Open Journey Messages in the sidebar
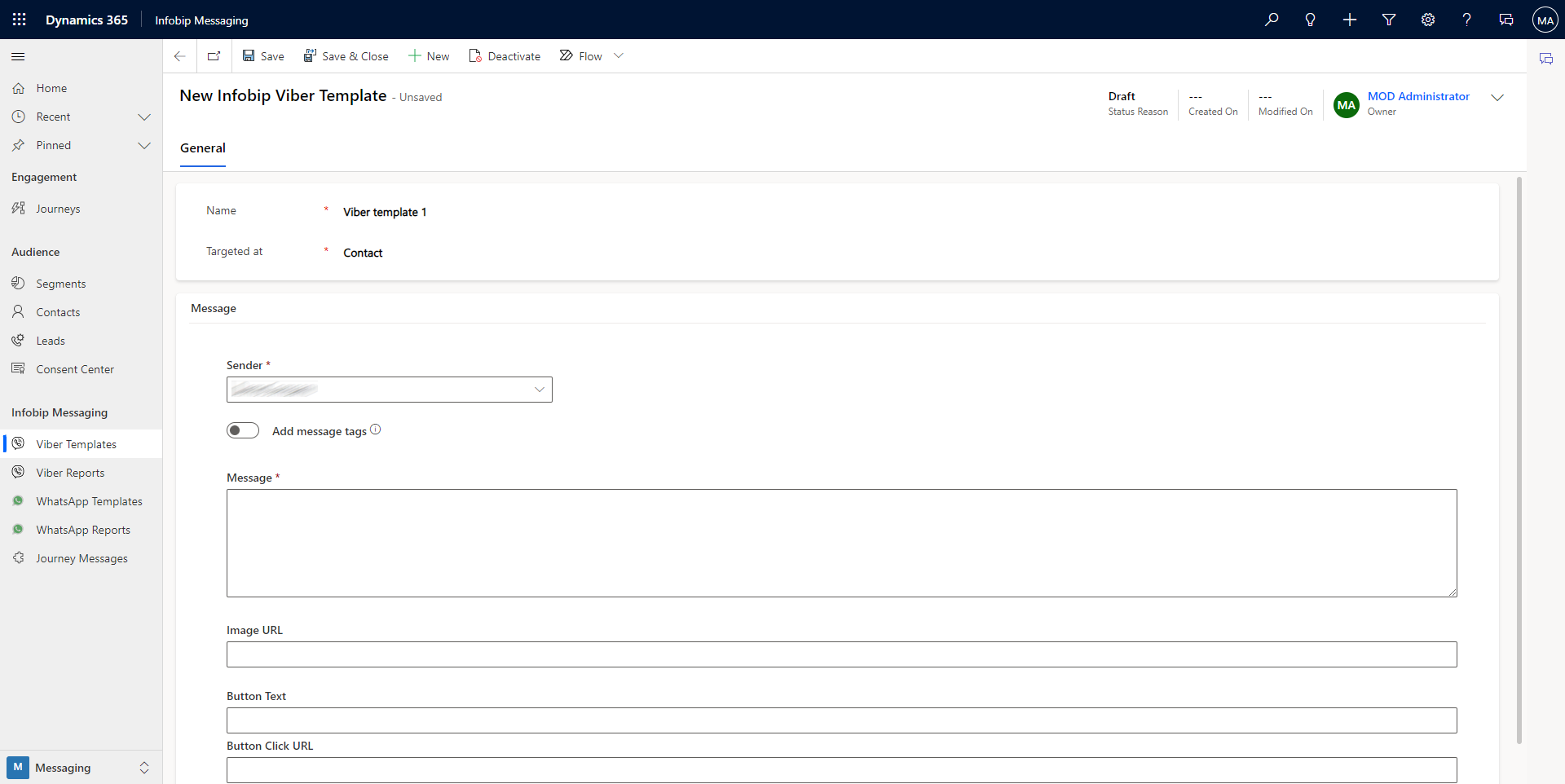Screen dimensions: 1565x784 click(82, 558)
